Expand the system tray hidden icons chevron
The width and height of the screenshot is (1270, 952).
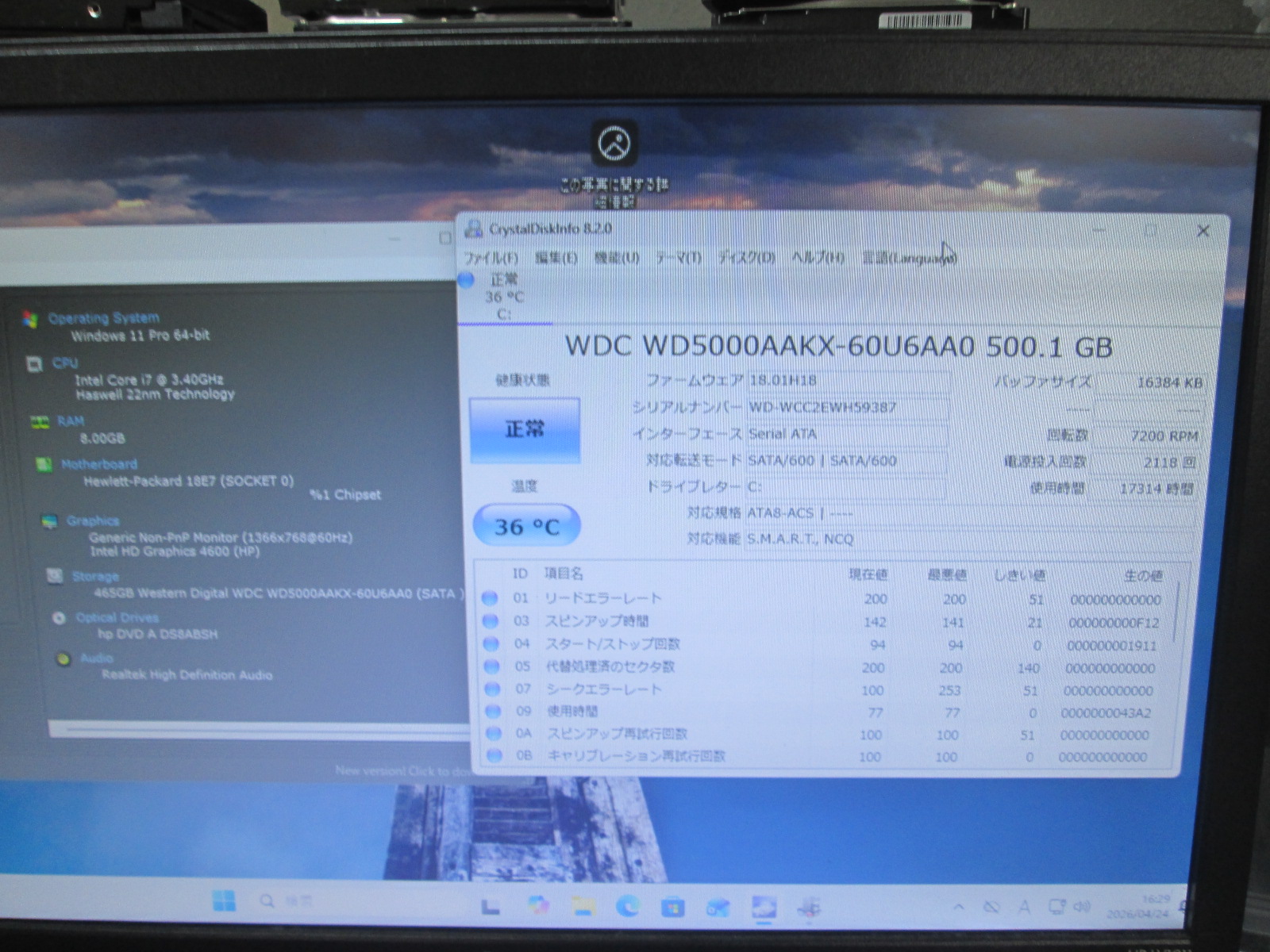pyautogui.click(x=959, y=907)
